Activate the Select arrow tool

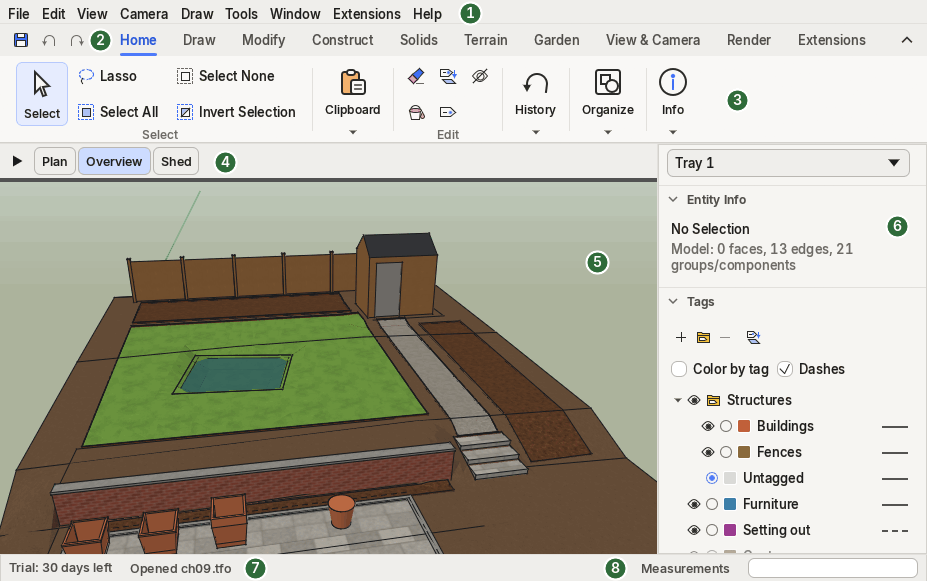click(x=42, y=94)
